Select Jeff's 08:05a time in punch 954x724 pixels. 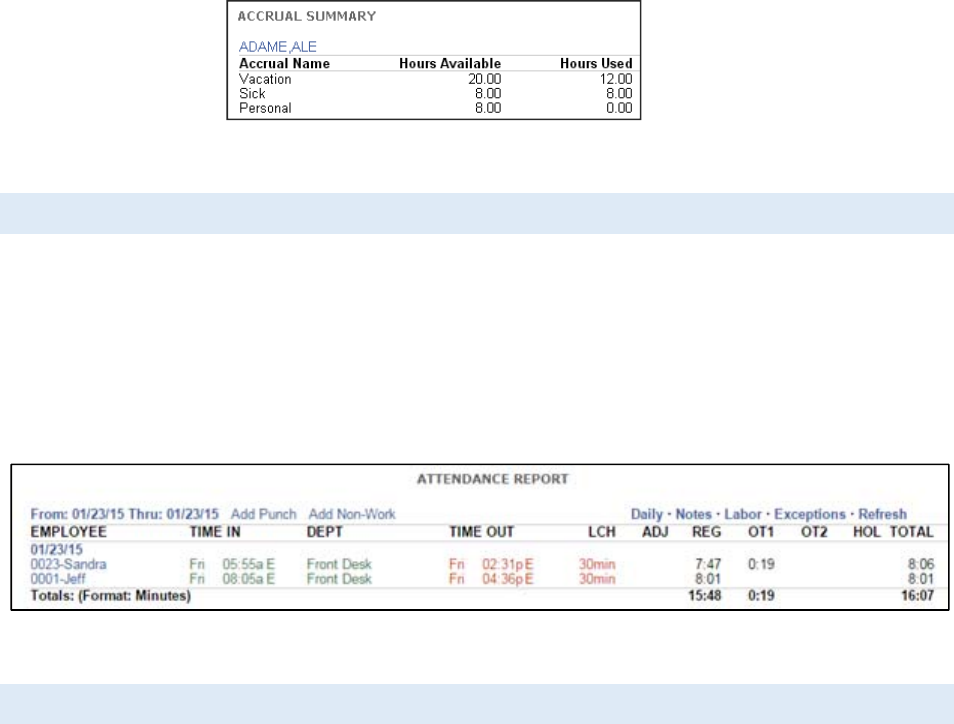pyautogui.click(x=248, y=579)
